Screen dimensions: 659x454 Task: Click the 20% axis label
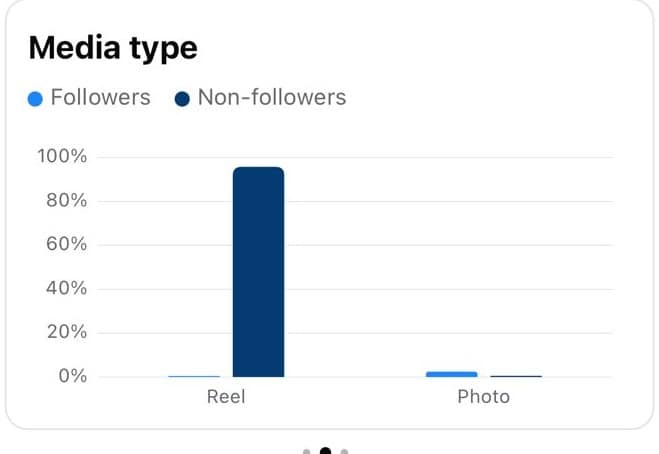pyautogui.click(x=66, y=333)
